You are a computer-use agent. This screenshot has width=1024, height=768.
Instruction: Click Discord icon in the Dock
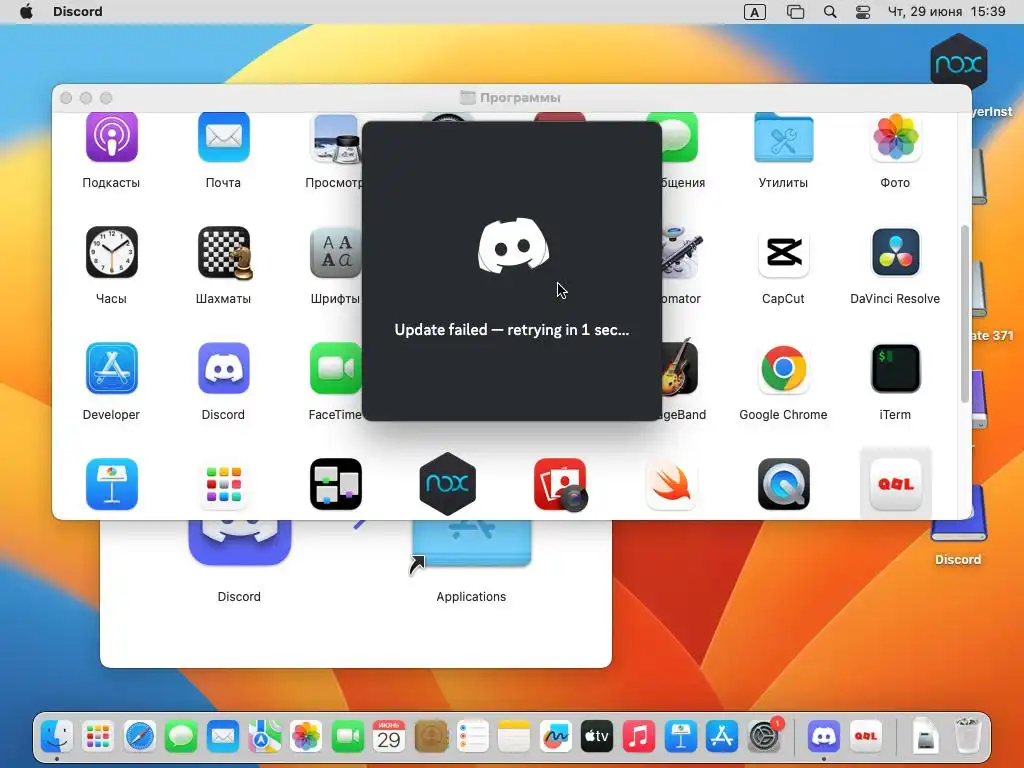pos(824,737)
